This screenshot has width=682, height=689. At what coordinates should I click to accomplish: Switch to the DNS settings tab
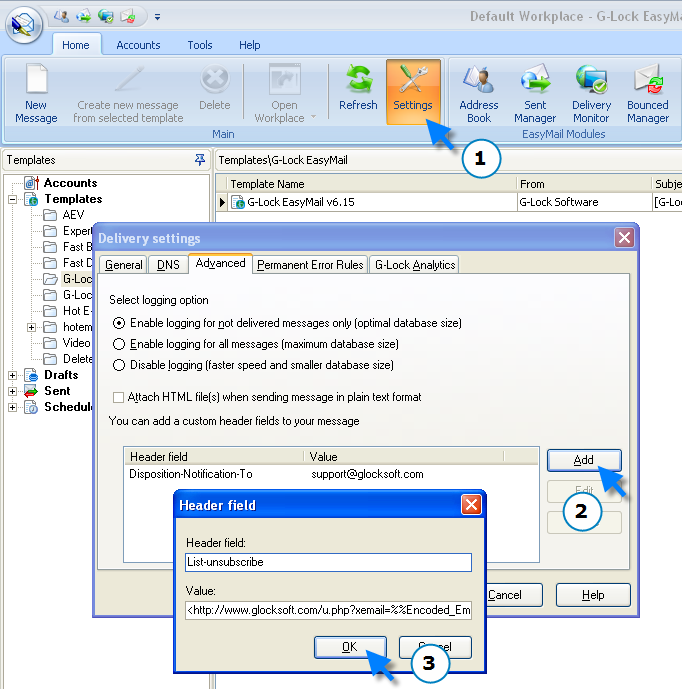[168, 265]
